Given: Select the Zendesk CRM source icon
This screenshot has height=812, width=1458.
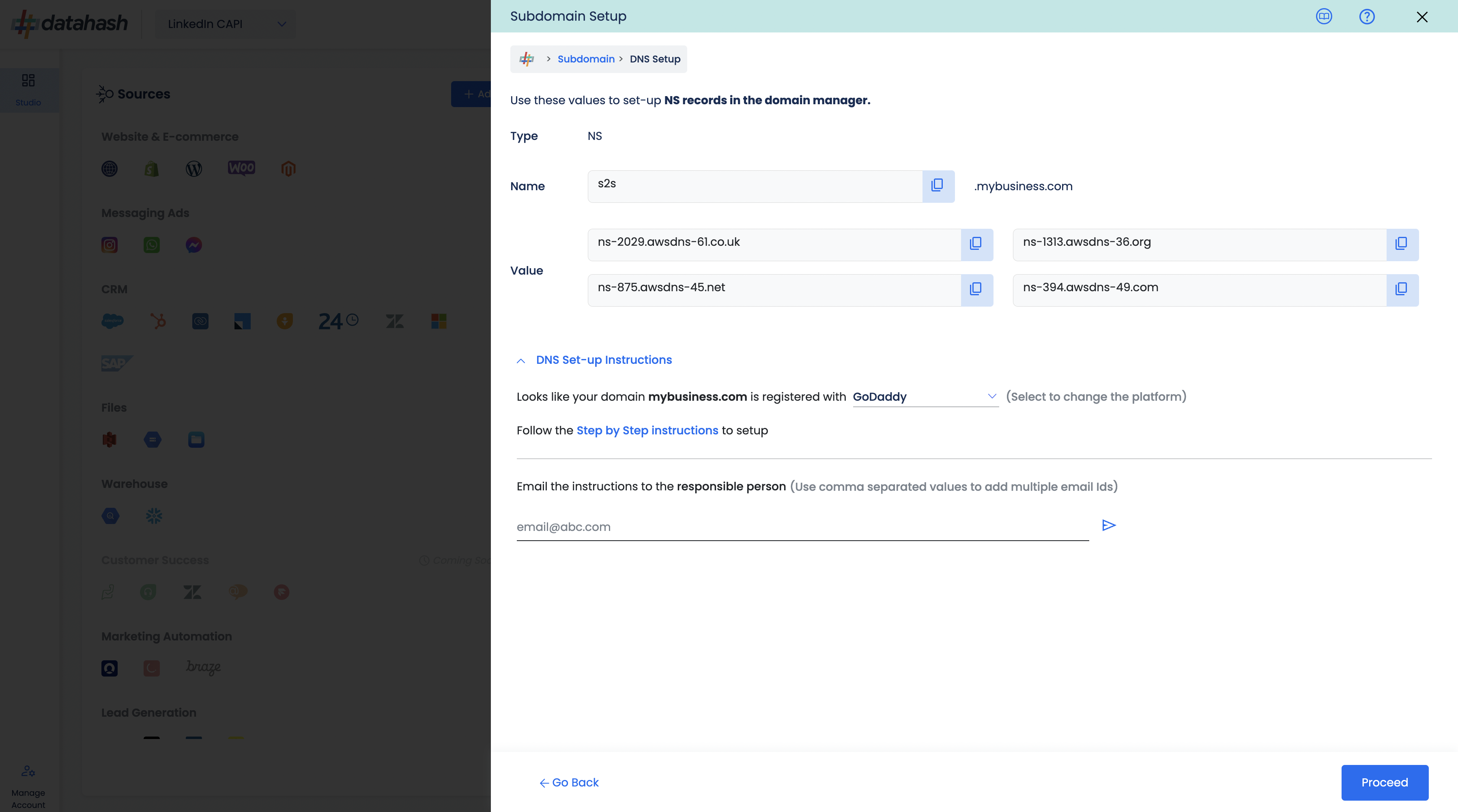Looking at the screenshot, I should coord(394,321).
